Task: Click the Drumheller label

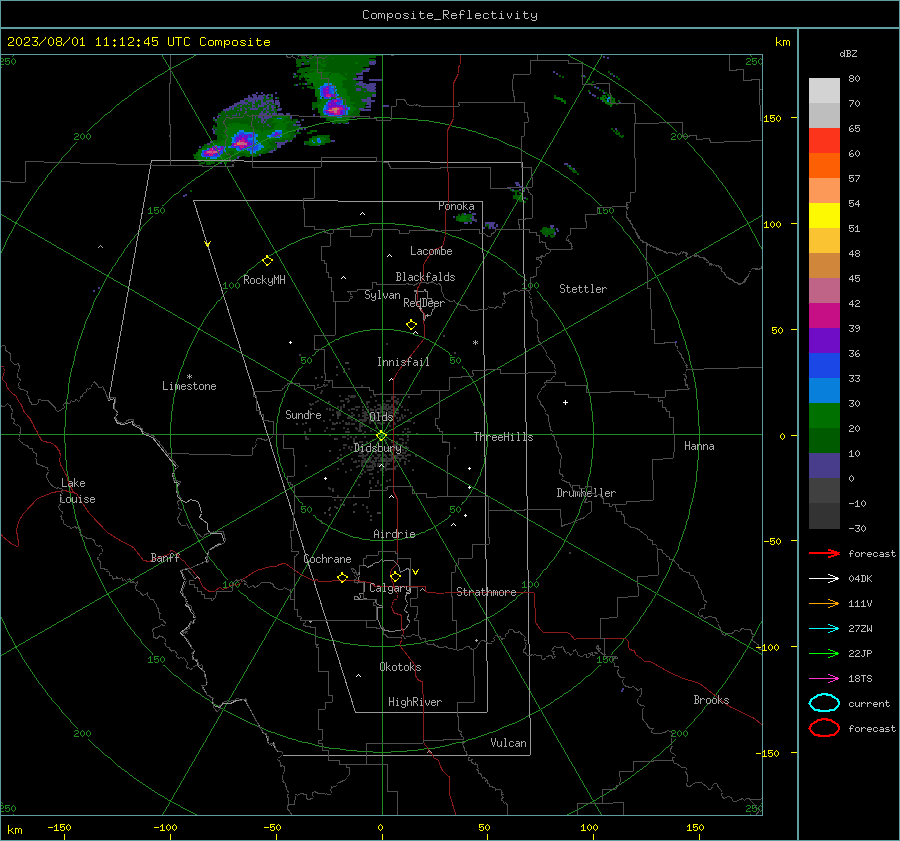Action: pyautogui.click(x=586, y=493)
